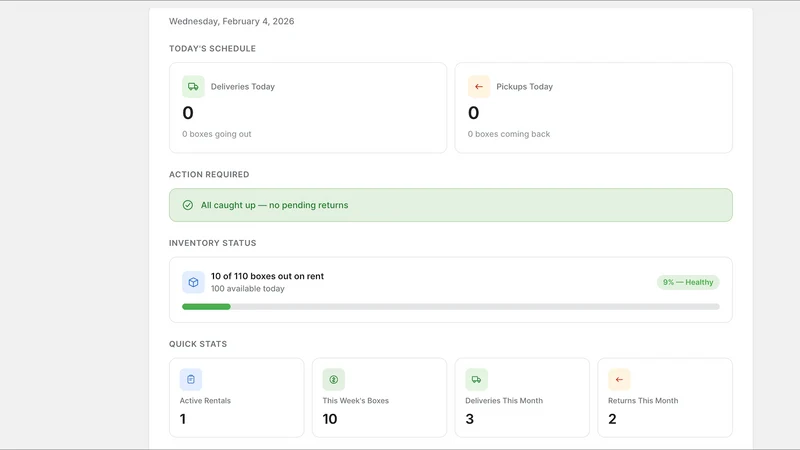Click the 'Active Rentals' label
The width and height of the screenshot is (800, 450).
[205, 401]
